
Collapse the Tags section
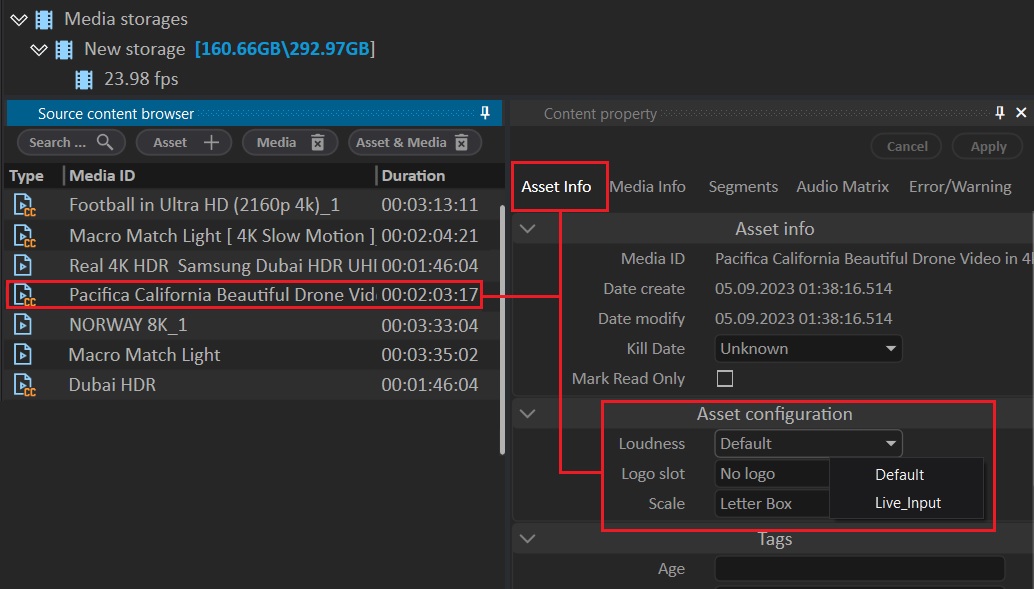coord(528,539)
